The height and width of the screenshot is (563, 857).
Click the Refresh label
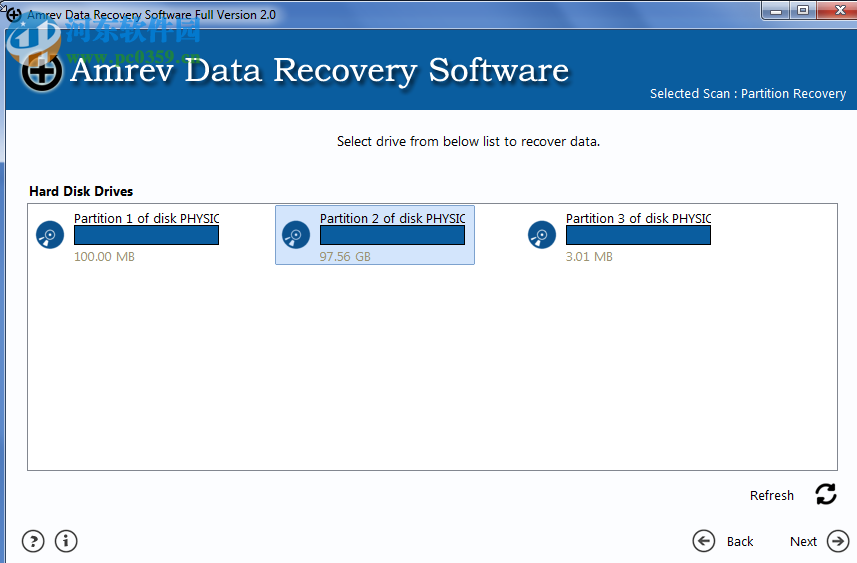[771, 495]
